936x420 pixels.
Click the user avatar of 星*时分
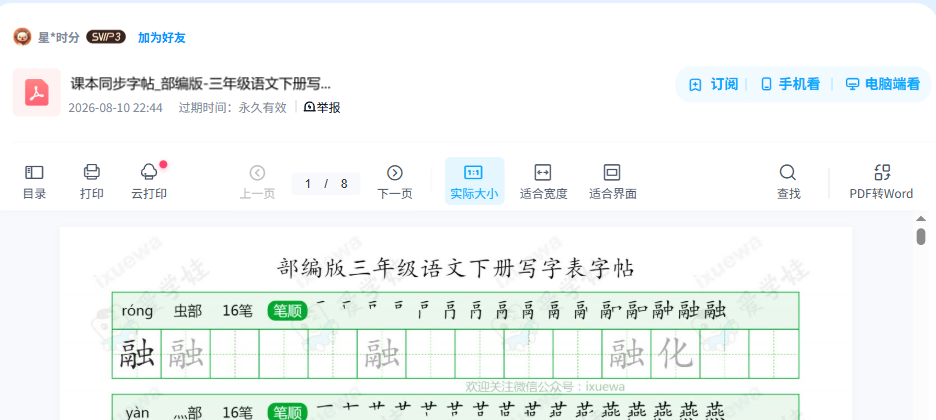22,37
